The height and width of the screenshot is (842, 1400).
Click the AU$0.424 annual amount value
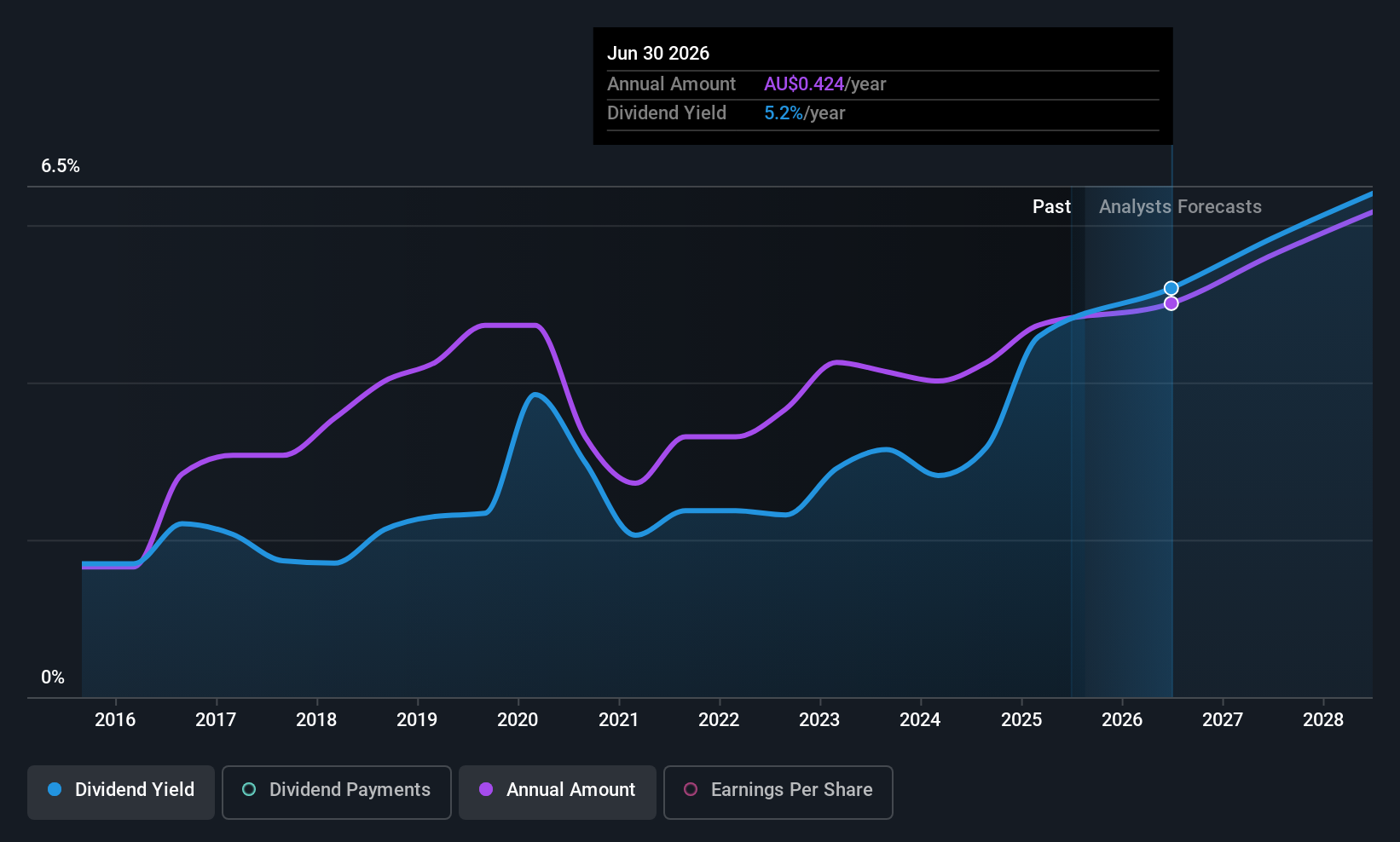[804, 84]
